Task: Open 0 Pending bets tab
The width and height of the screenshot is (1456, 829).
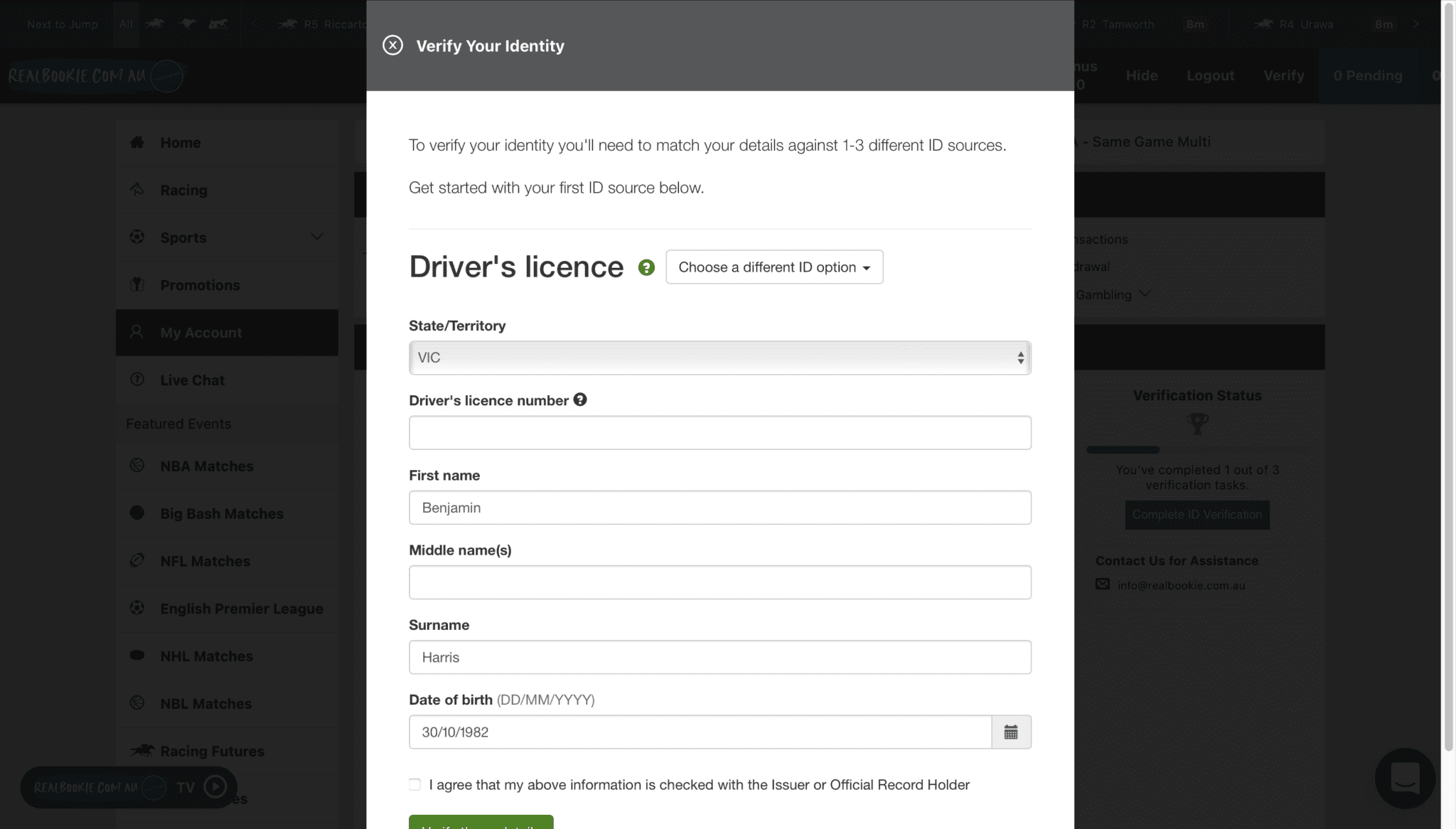Action: pos(1368,75)
